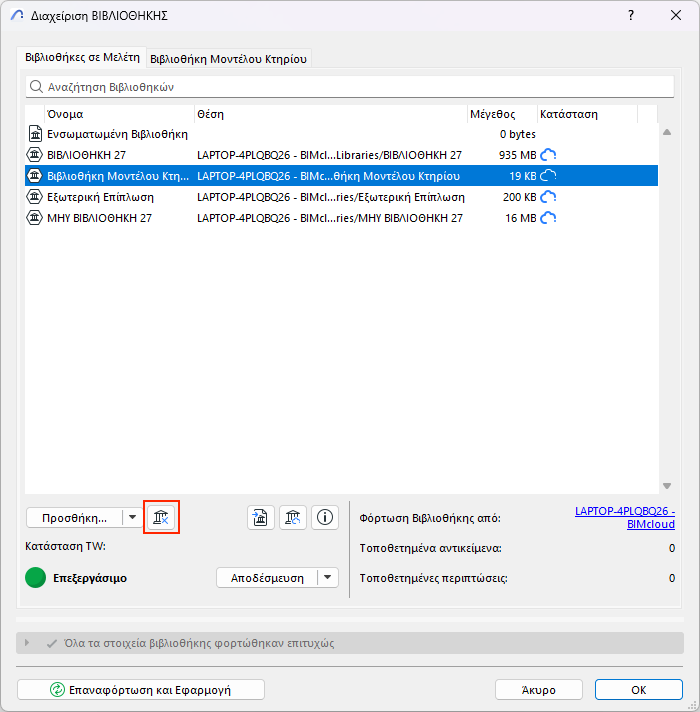This screenshot has width=700, height=712.
Task: Click the list scroll down arrow
Action: [x=667, y=486]
